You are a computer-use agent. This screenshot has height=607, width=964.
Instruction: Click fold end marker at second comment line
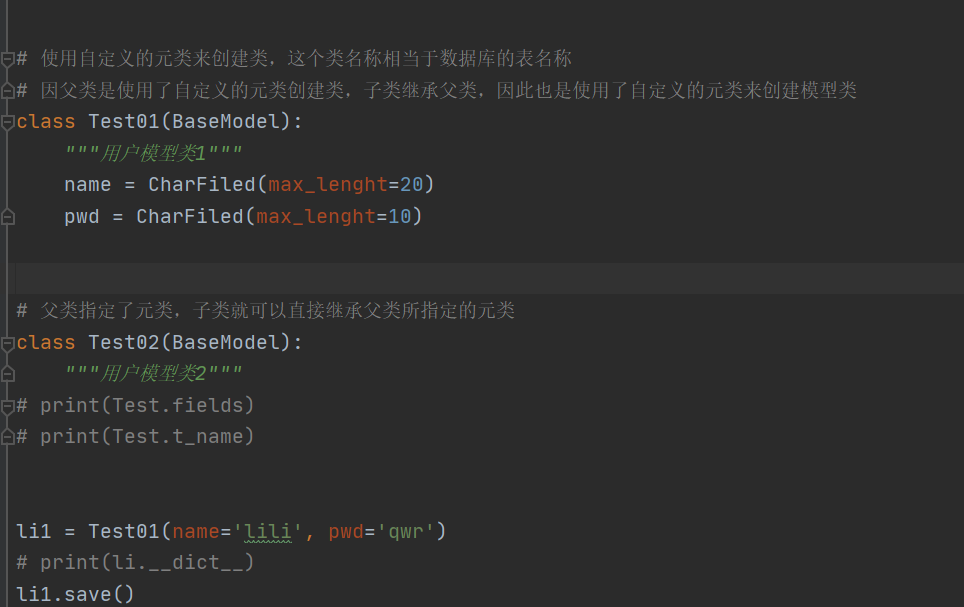[x=8, y=90]
